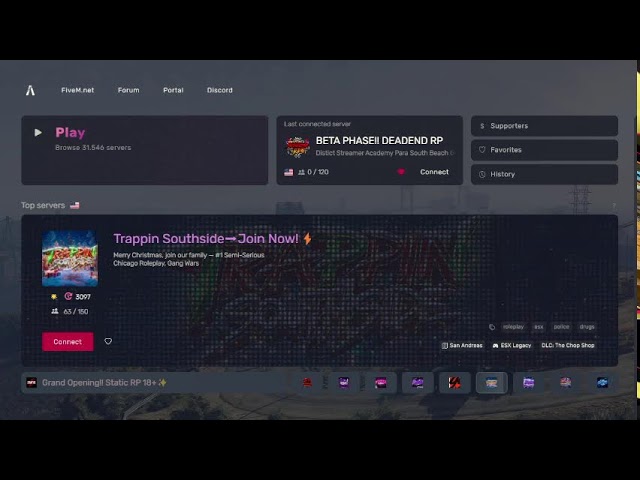Image resolution: width=640 pixels, height=480 pixels.
Task: Connect to Trappin Southside server
Action: coord(68,342)
